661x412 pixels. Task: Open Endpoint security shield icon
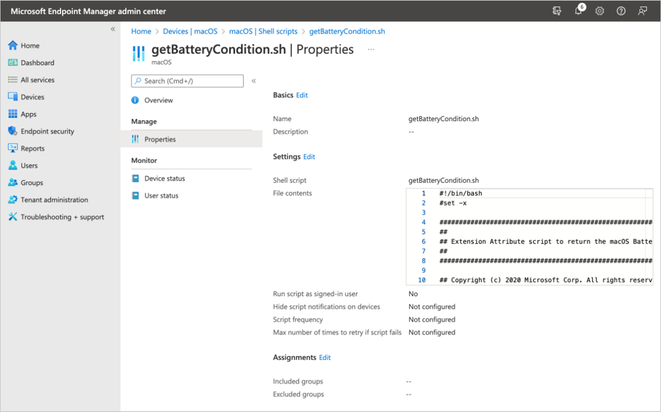[13, 131]
